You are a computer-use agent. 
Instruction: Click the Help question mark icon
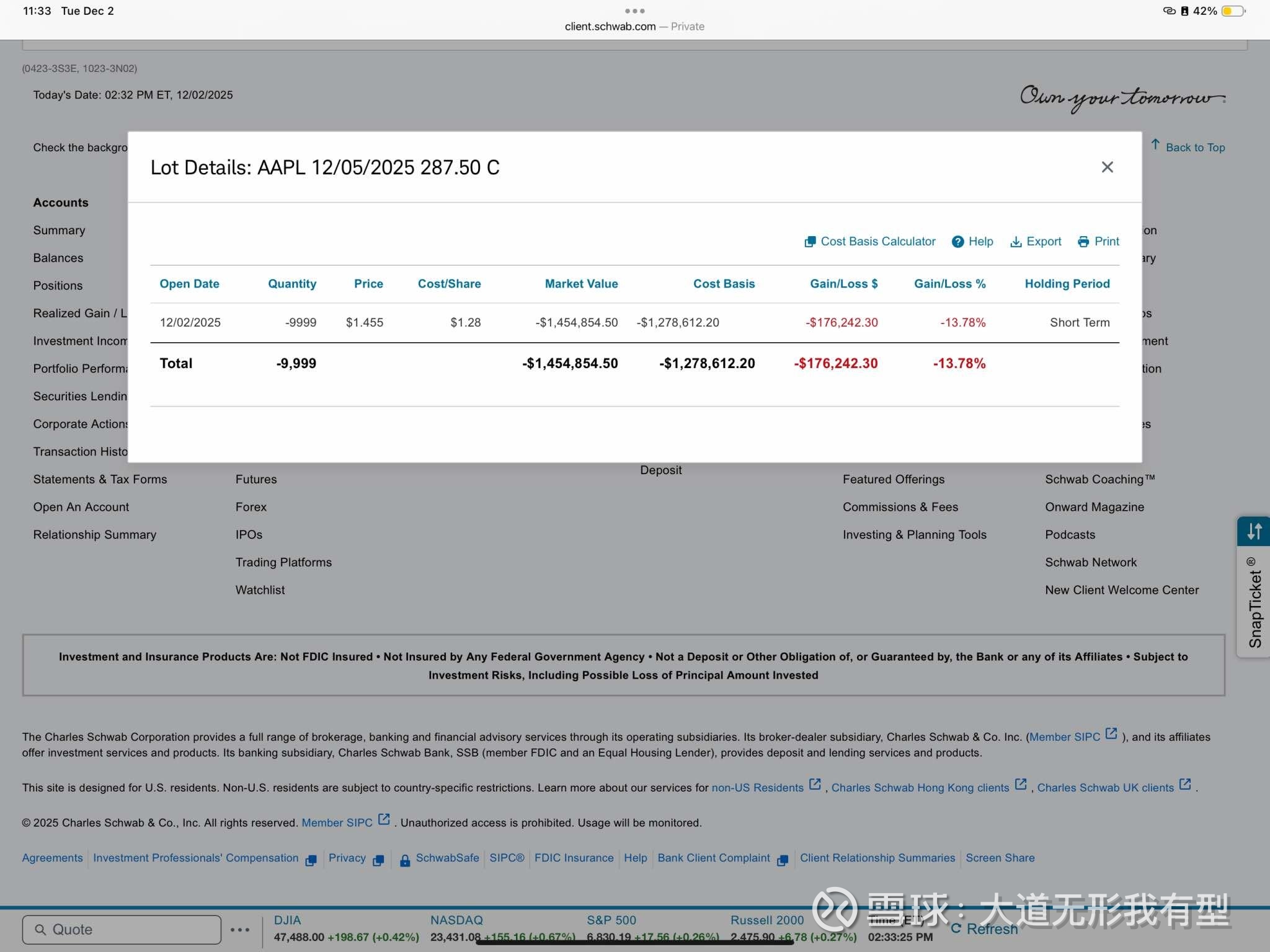[957, 242]
